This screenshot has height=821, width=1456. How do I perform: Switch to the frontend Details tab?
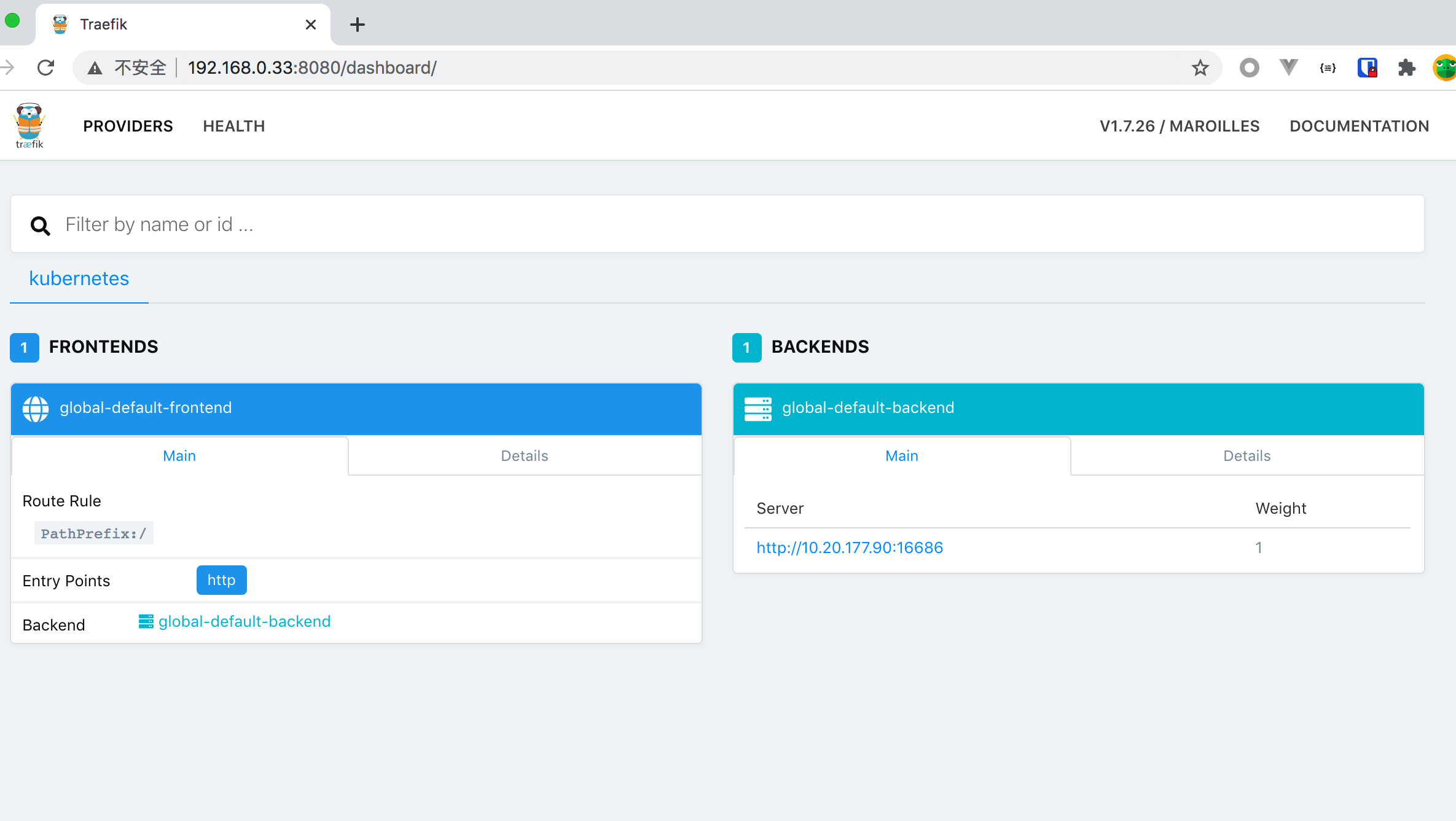click(524, 456)
